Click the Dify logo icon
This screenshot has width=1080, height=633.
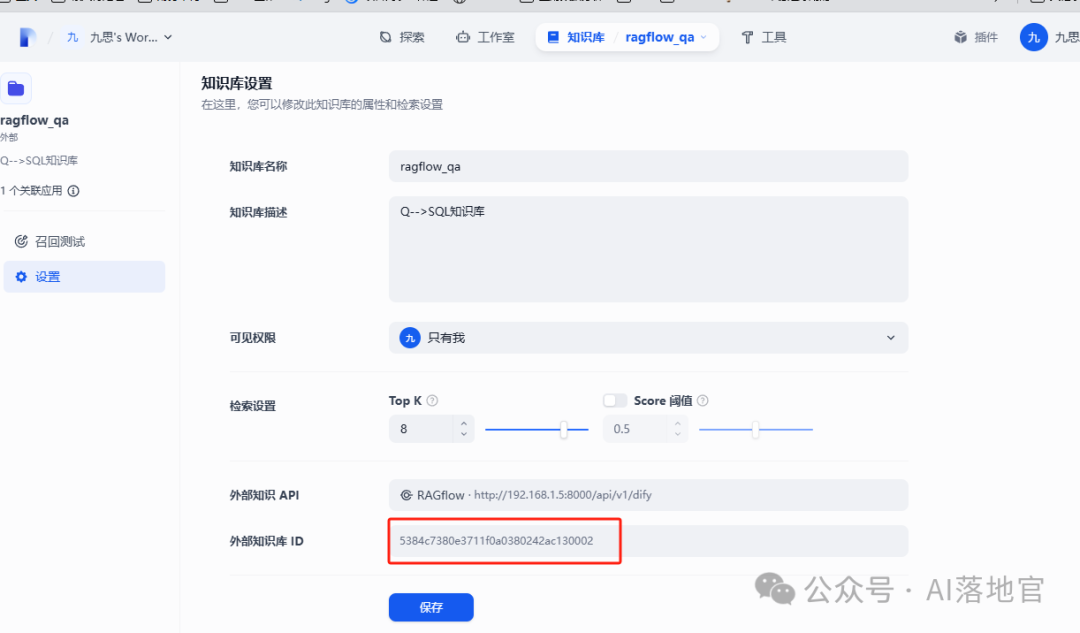[x=27, y=37]
